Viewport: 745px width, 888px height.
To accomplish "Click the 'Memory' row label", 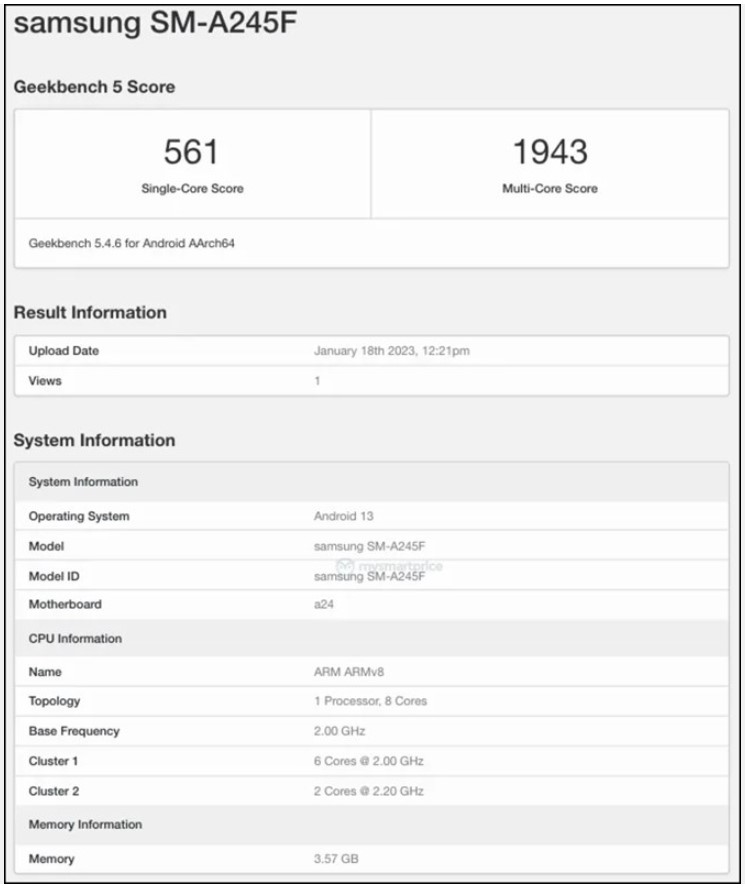I will point(52,859).
